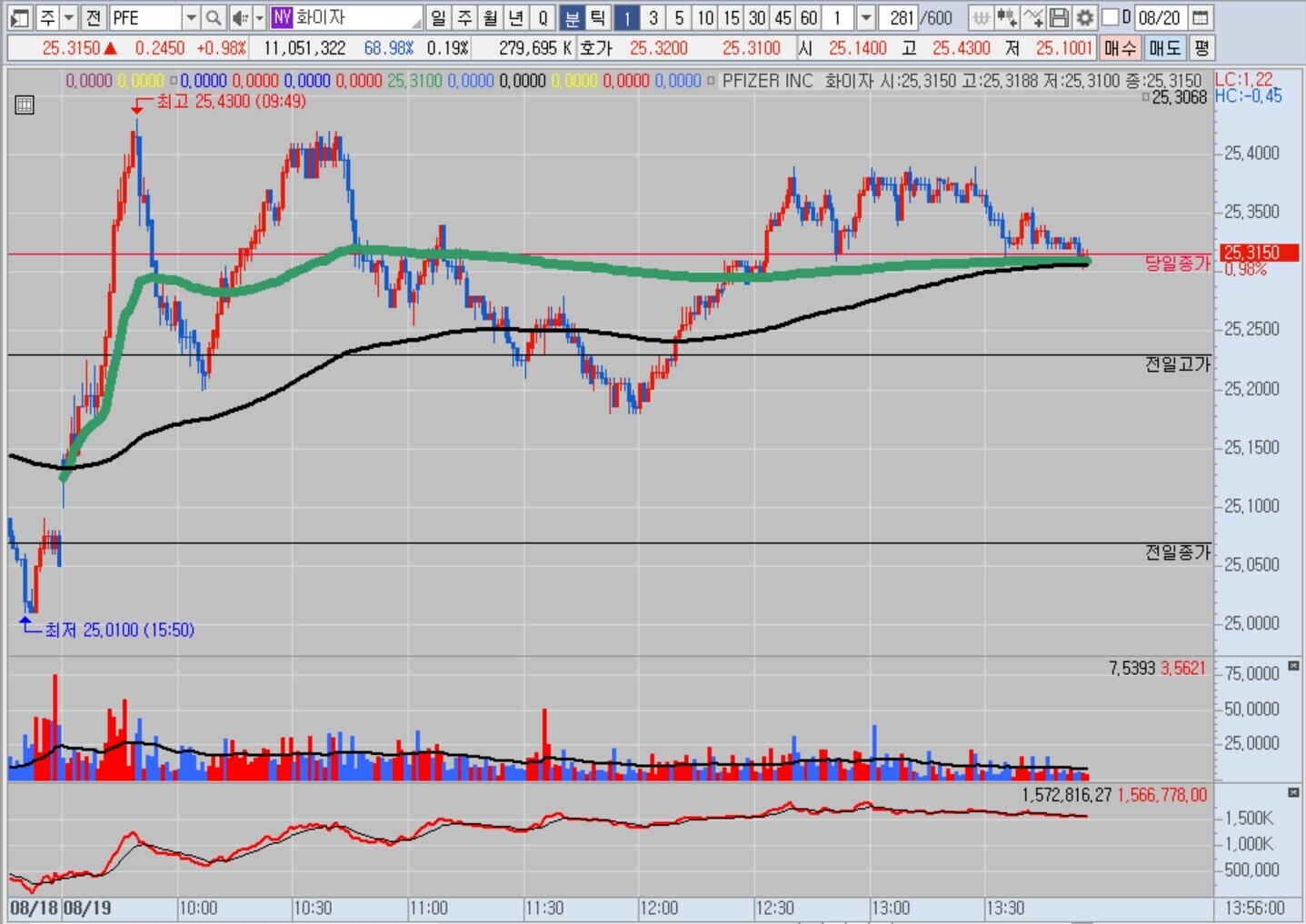Save chart settings with floppy disk icon

pyautogui.click(x=1059, y=17)
